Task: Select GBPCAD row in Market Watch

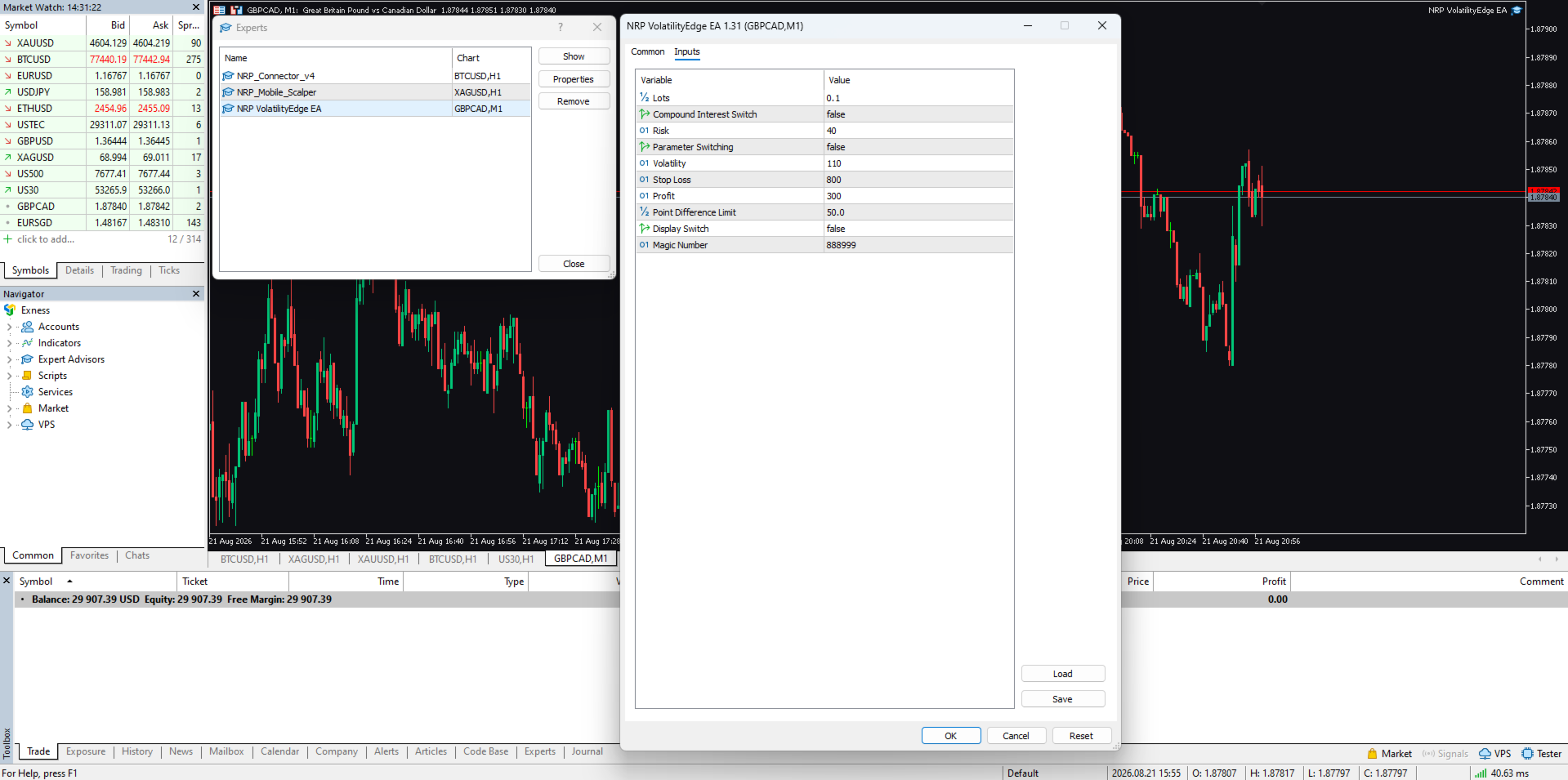Action: pos(102,207)
